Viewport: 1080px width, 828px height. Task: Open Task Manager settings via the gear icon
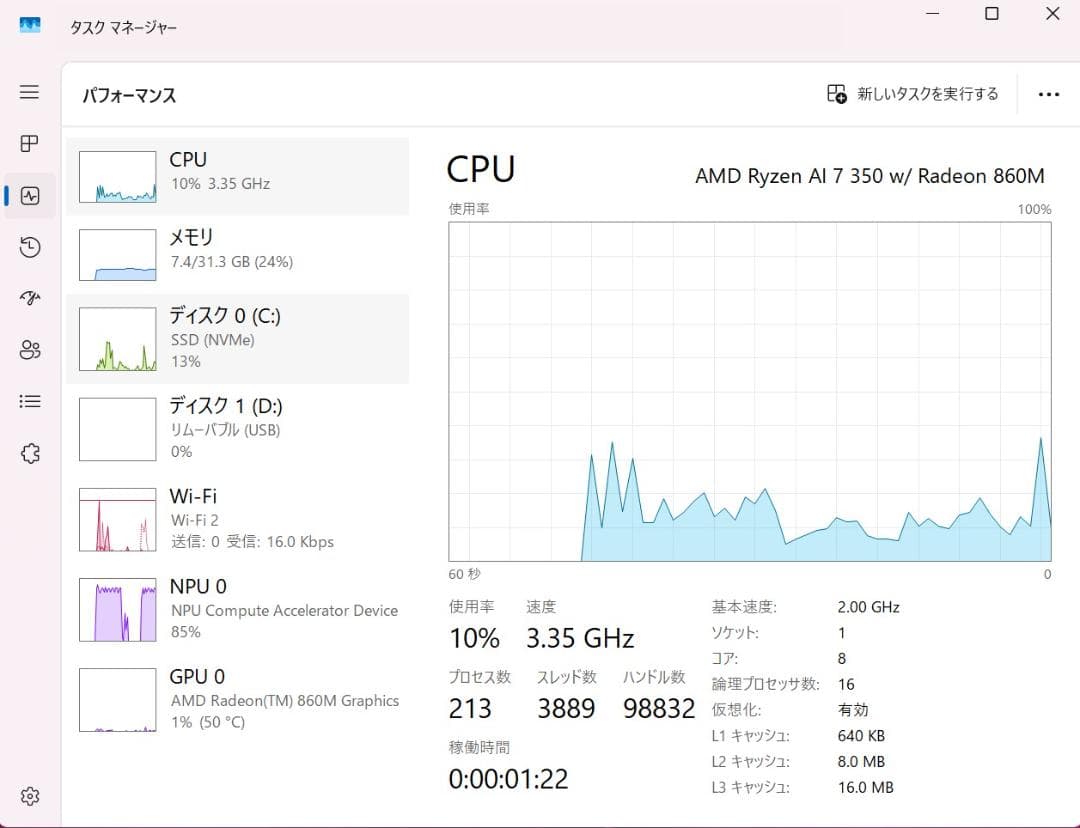click(30, 795)
